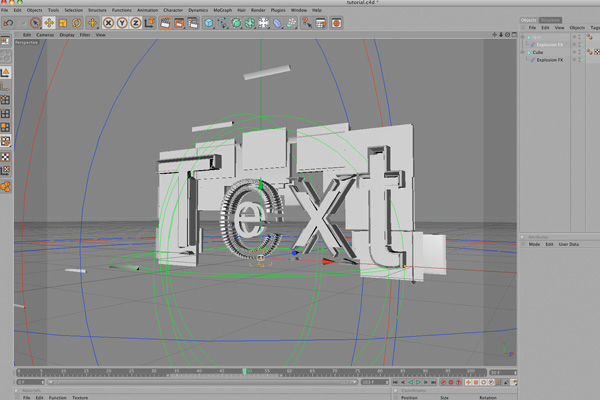This screenshot has width=600, height=400.
Task: Toggle enable checkmark of Cube's Explosion FX
Action: pos(583,60)
